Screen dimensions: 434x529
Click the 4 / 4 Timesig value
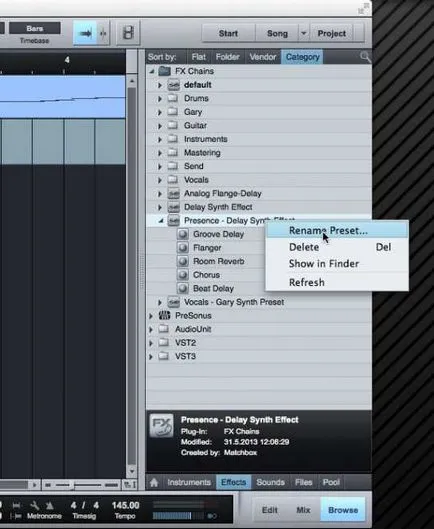click(84, 505)
